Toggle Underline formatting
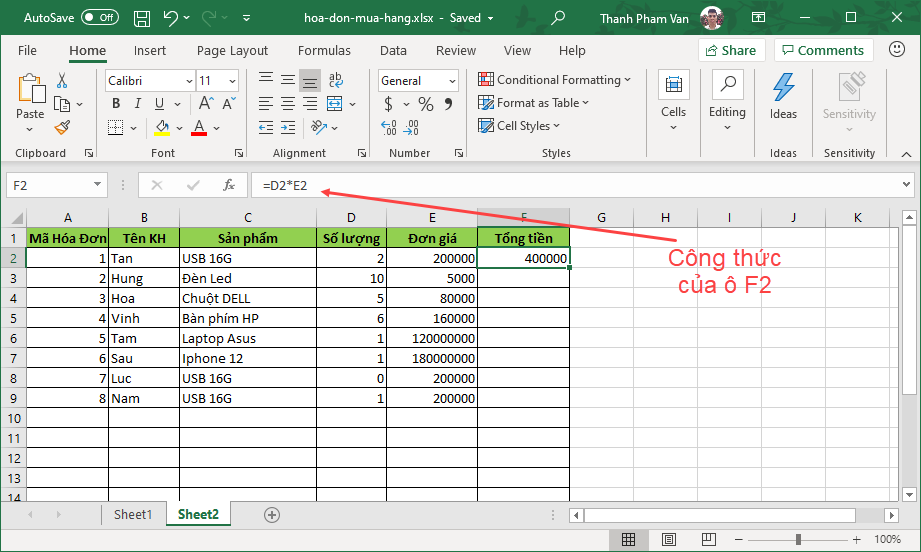This screenshot has height=552, width=921. [159, 104]
